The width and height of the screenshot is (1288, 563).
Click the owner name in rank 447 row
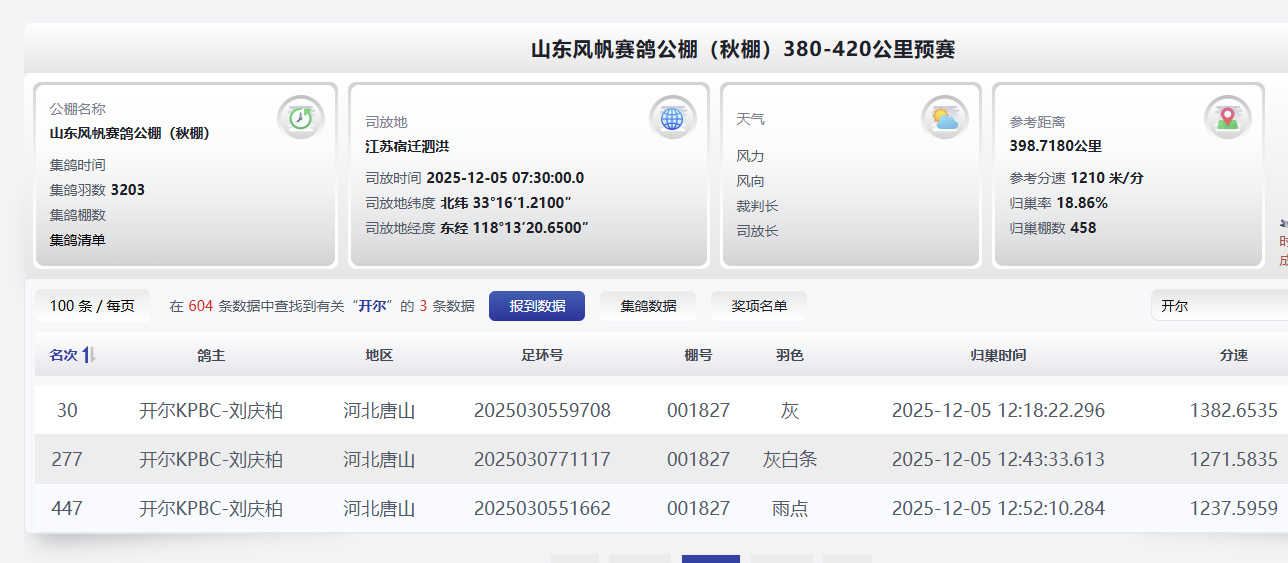(211, 508)
